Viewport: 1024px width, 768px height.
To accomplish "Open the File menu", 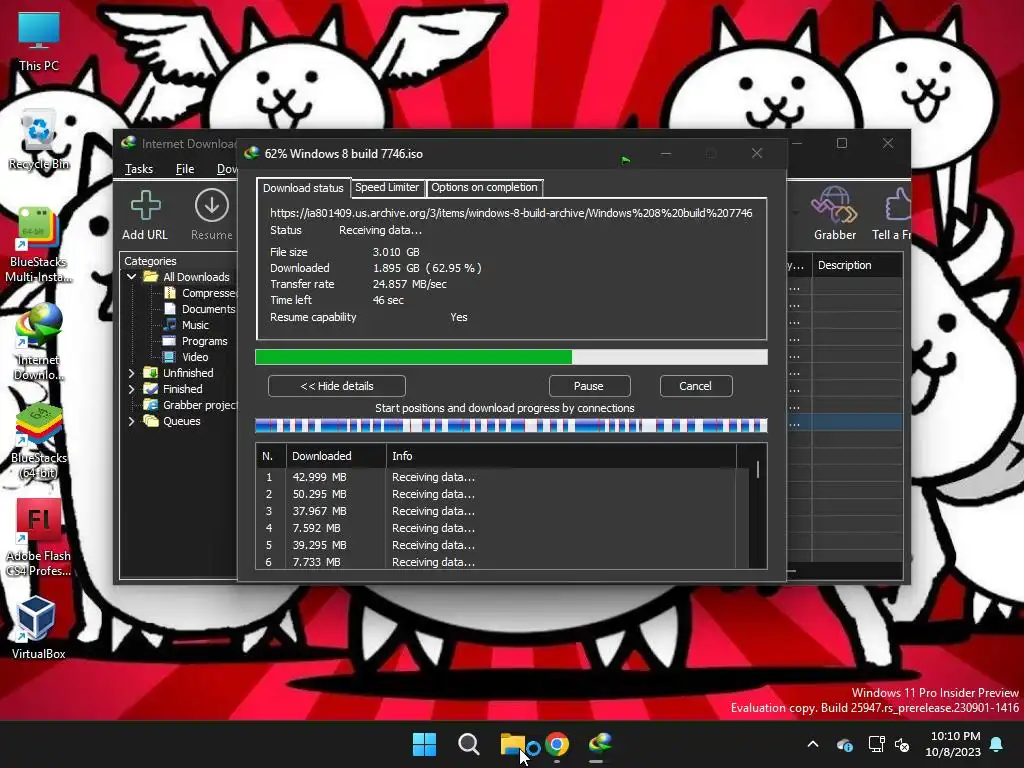I will coord(185,168).
